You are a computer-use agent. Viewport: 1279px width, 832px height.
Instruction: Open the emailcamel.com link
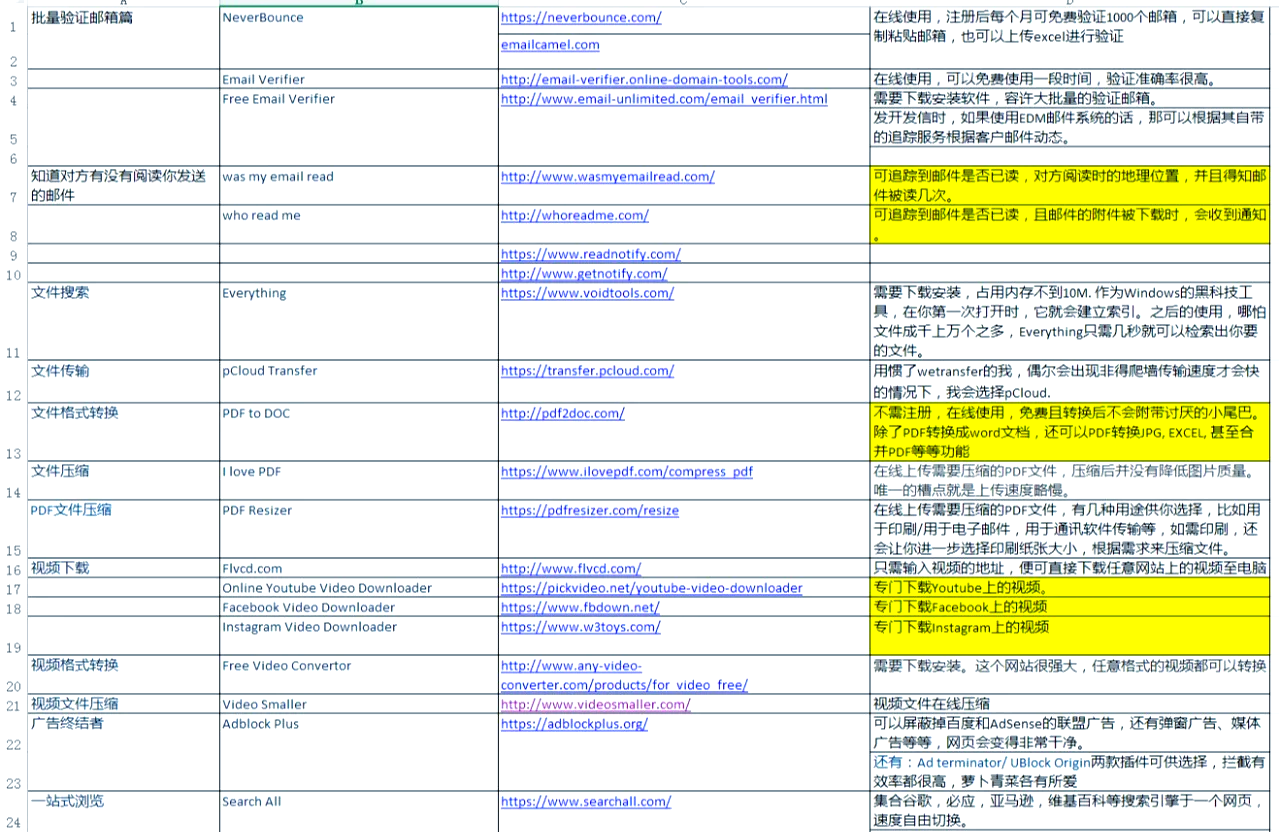click(x=550, y=45)
